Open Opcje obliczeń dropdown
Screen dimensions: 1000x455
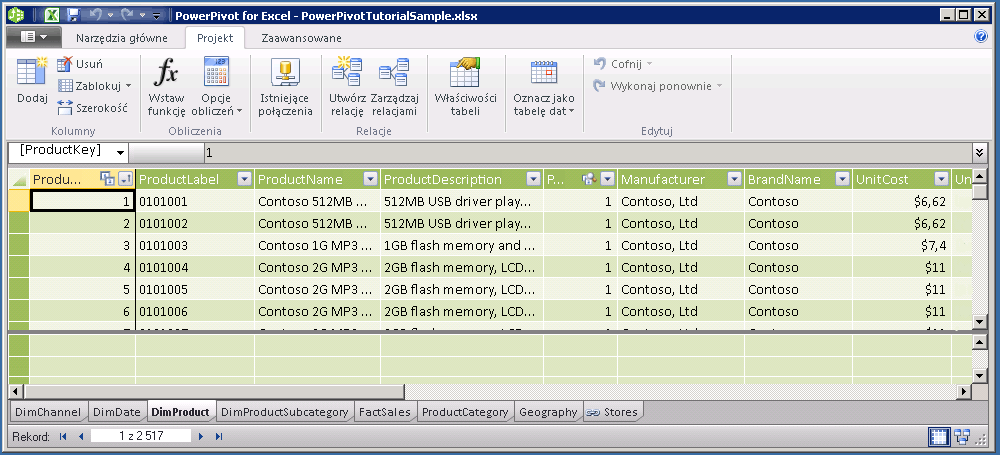point(217,88)
